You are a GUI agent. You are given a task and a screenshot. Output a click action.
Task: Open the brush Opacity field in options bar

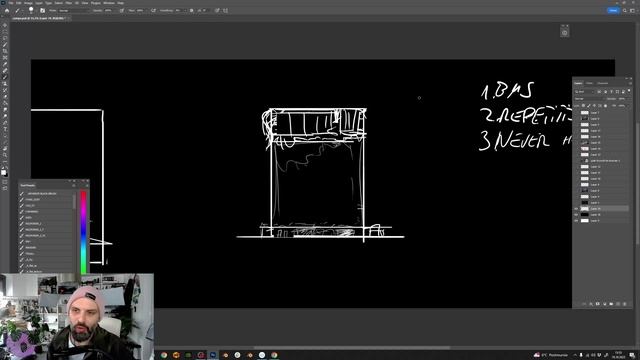[x=109, y=11]
